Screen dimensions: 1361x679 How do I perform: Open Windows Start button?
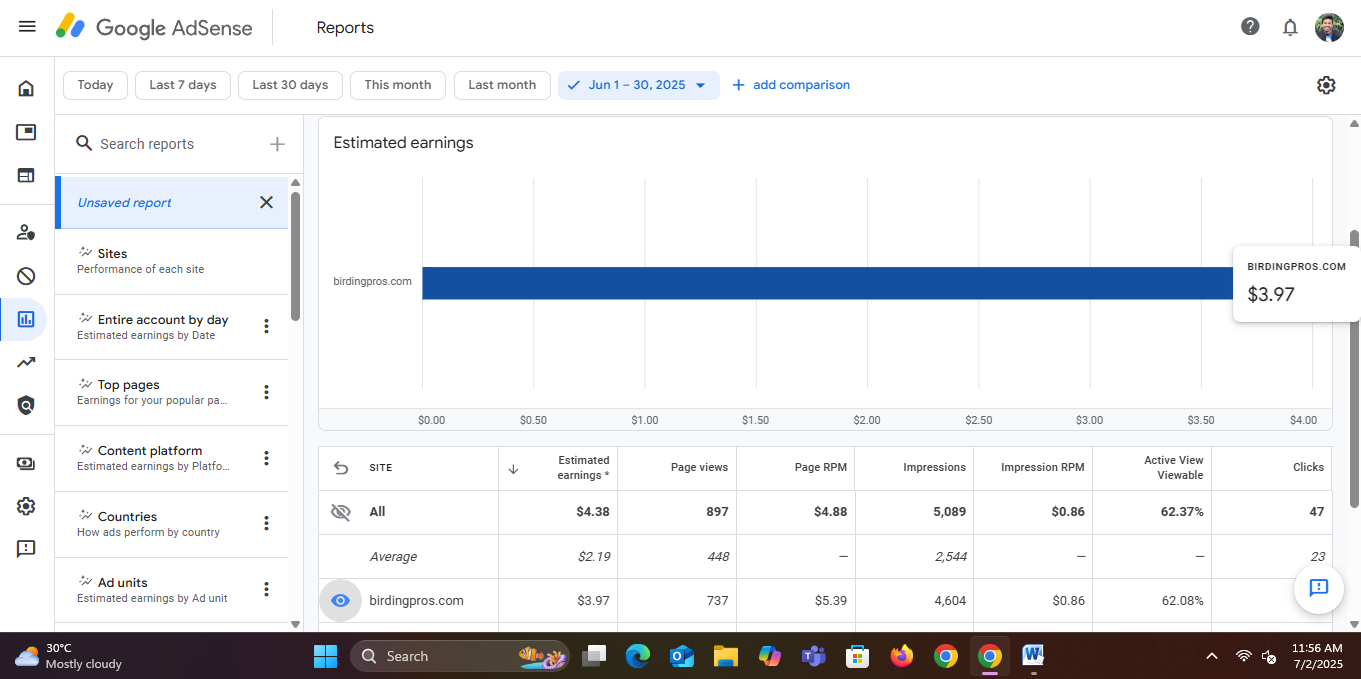pyautogui.click(x=325, y=656)
